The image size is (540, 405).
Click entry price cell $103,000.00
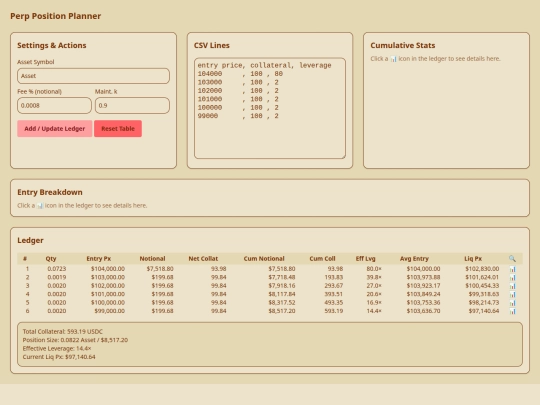tap(108, 277)
